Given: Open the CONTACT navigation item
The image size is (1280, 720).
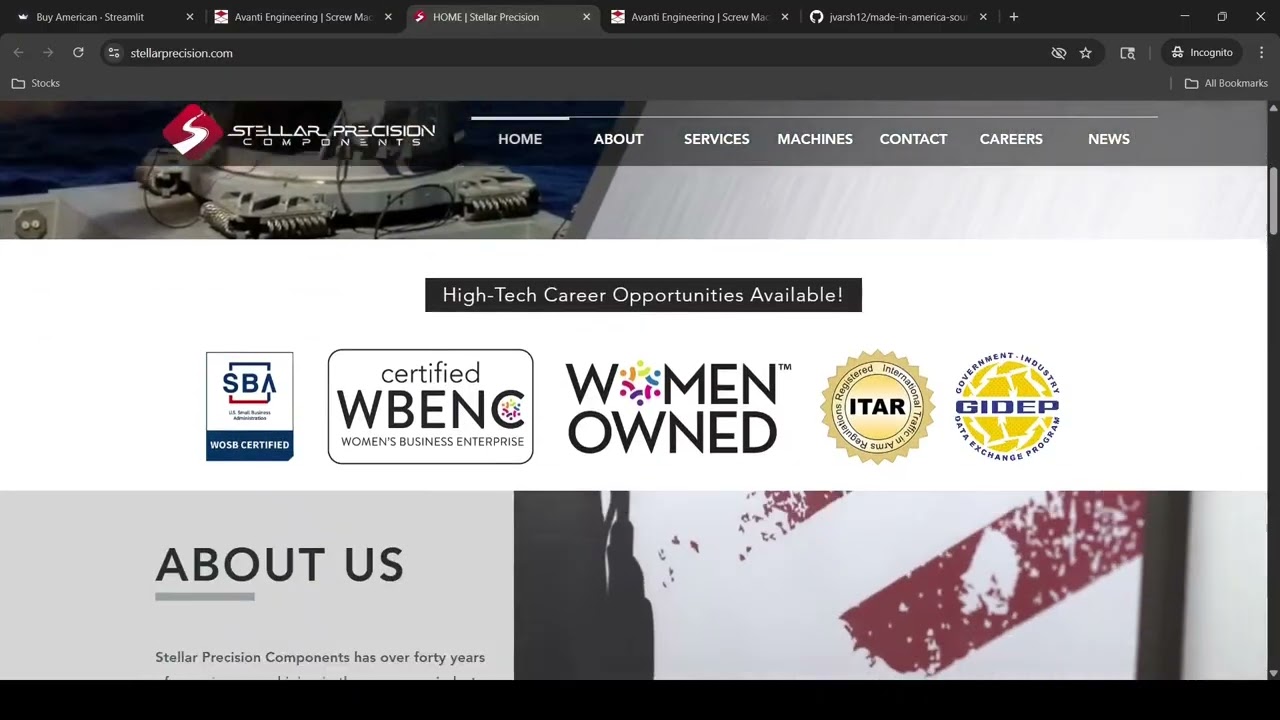Looking at the screenshot, I should (x=913, y=139).
